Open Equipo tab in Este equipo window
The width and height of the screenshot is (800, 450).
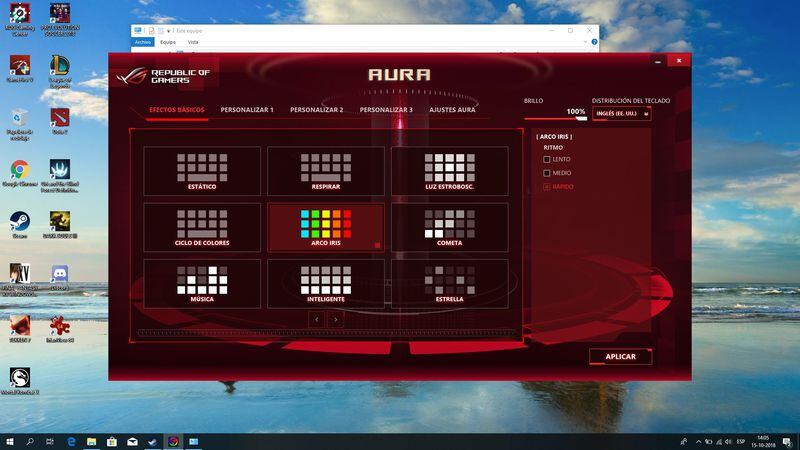pos(168,42)
